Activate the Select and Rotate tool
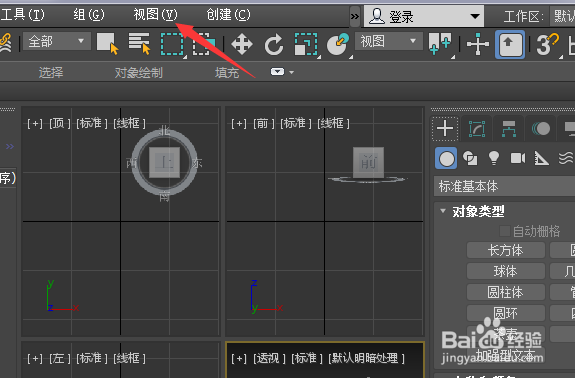The image size is (575, 378). pyautogui.click(x=274, y=44)
